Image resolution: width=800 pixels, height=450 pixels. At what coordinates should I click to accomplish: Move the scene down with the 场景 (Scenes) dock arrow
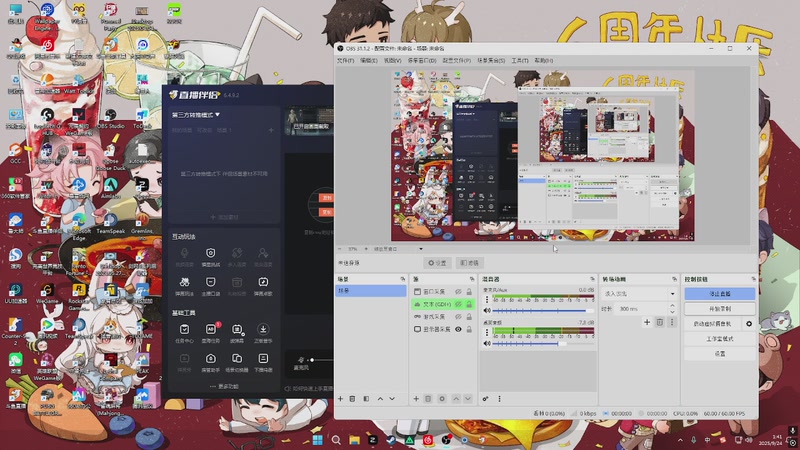coord(392,398)
